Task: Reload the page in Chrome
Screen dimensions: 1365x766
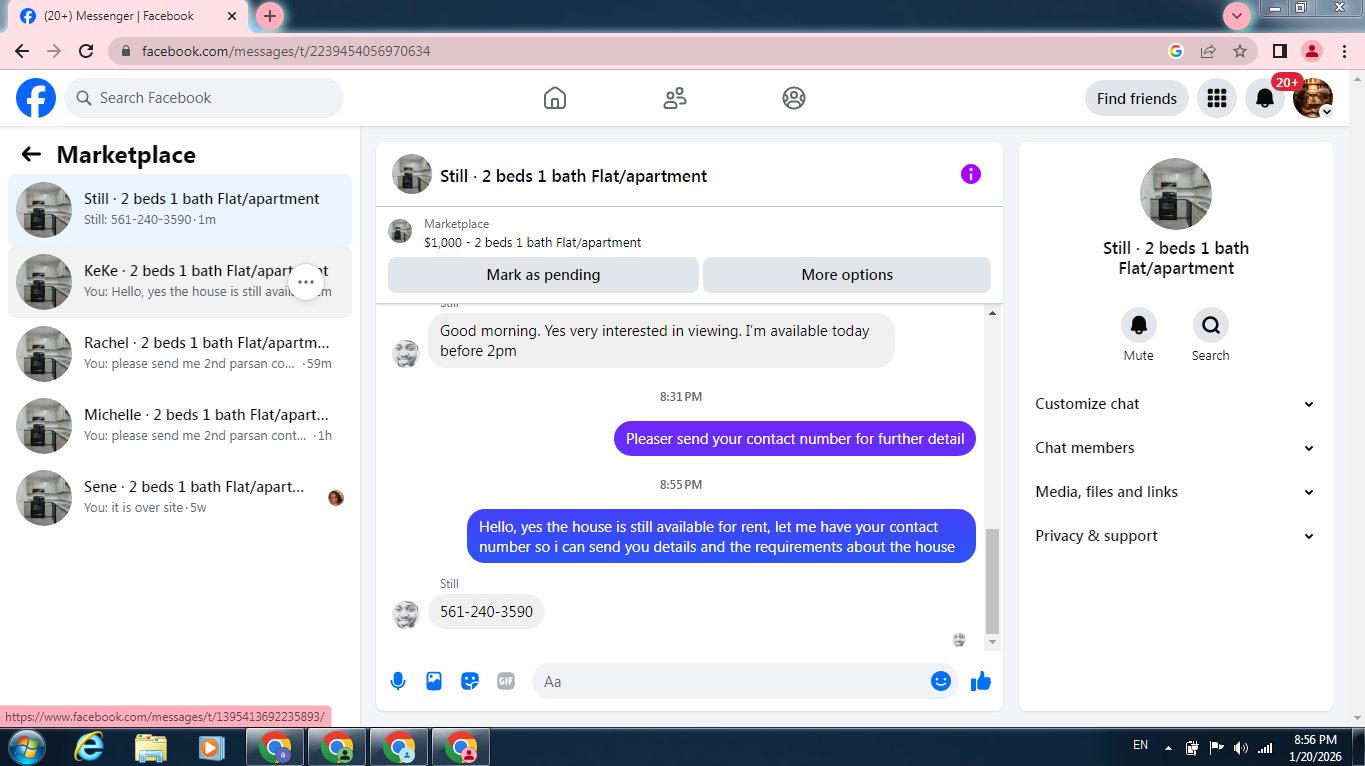Action: tap(86, 51)
